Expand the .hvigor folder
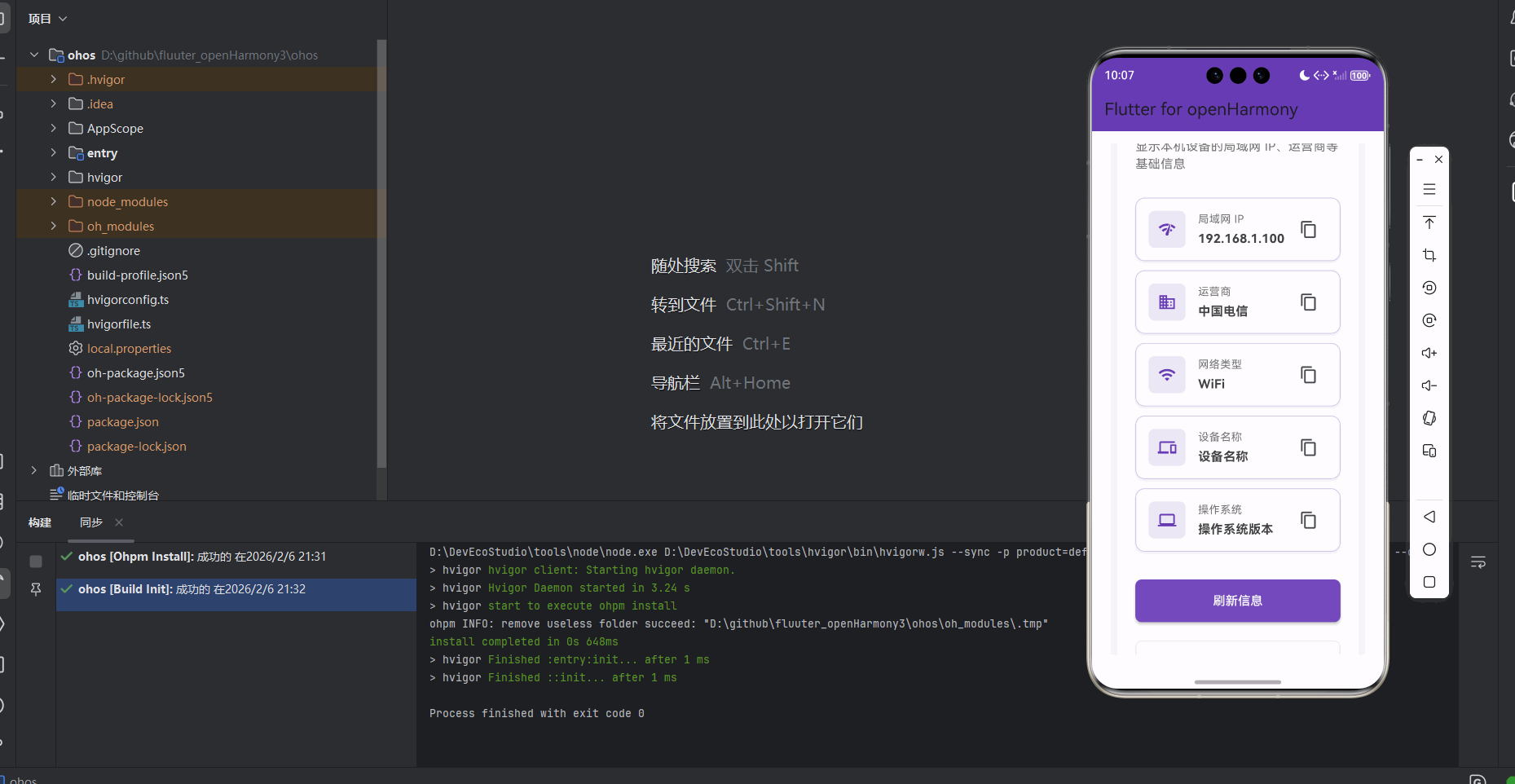The width and height of the screenshot is (1515, 784). [54, 79]
